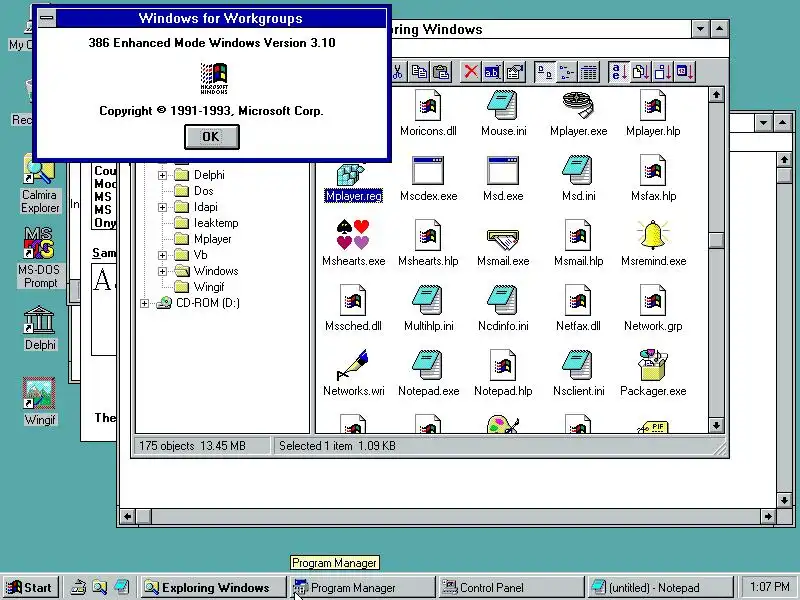Click the red X Delete toolbar icon
This screenshot has width=800, height=600.
(x=470, y=72)
